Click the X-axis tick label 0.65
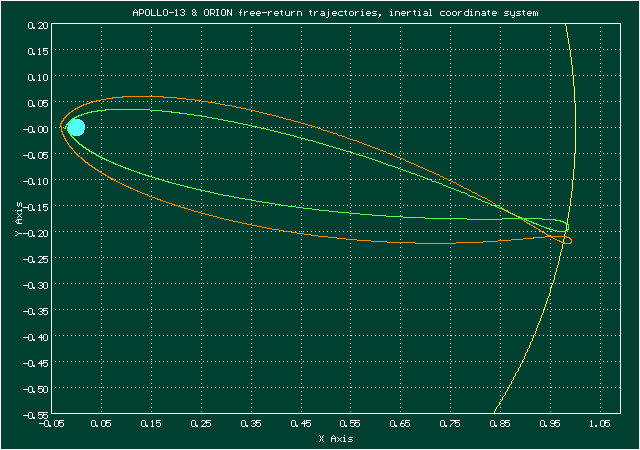This screenshot has height=450, width=640. tap(400, 424)
